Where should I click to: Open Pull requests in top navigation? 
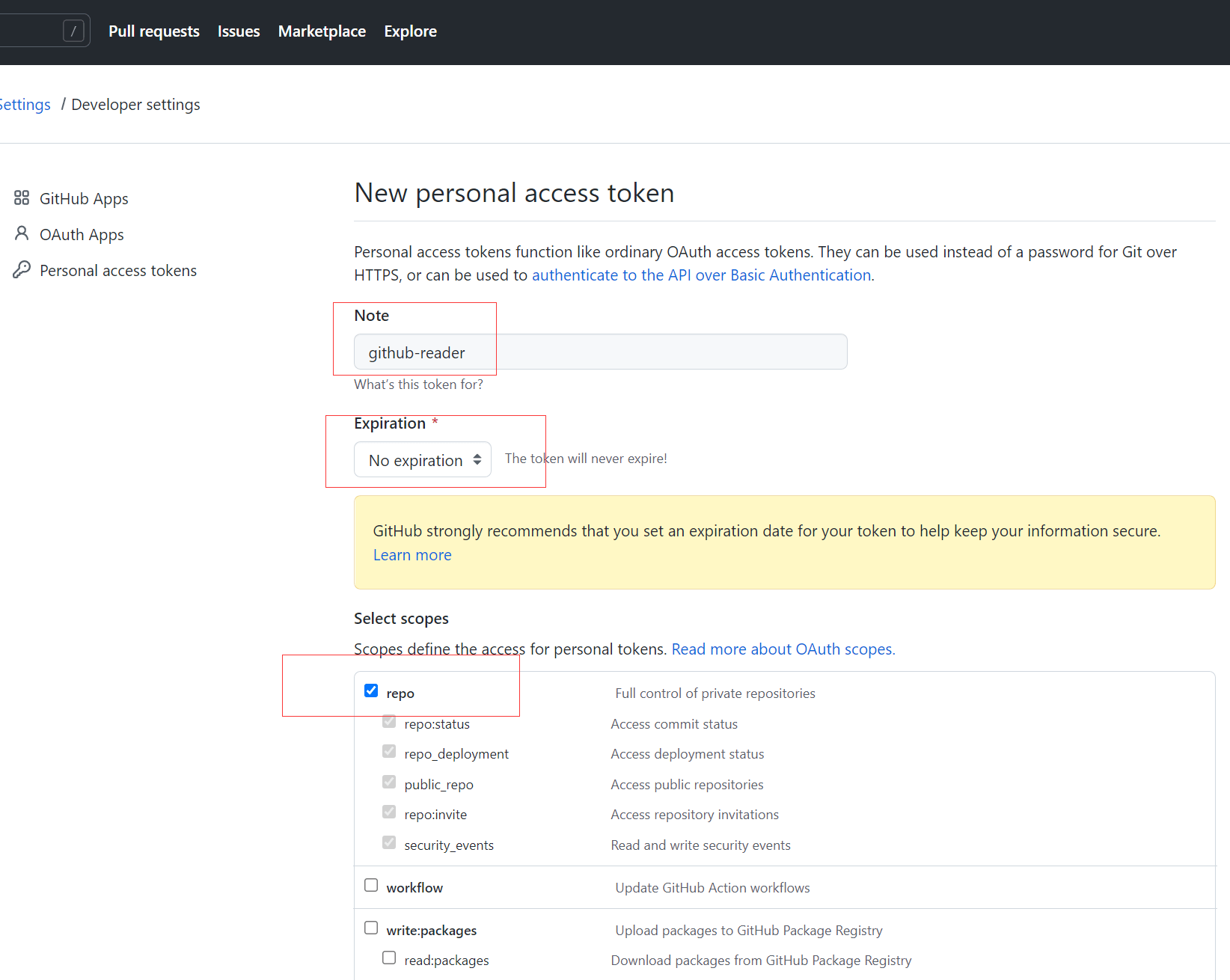click(154, 31)
